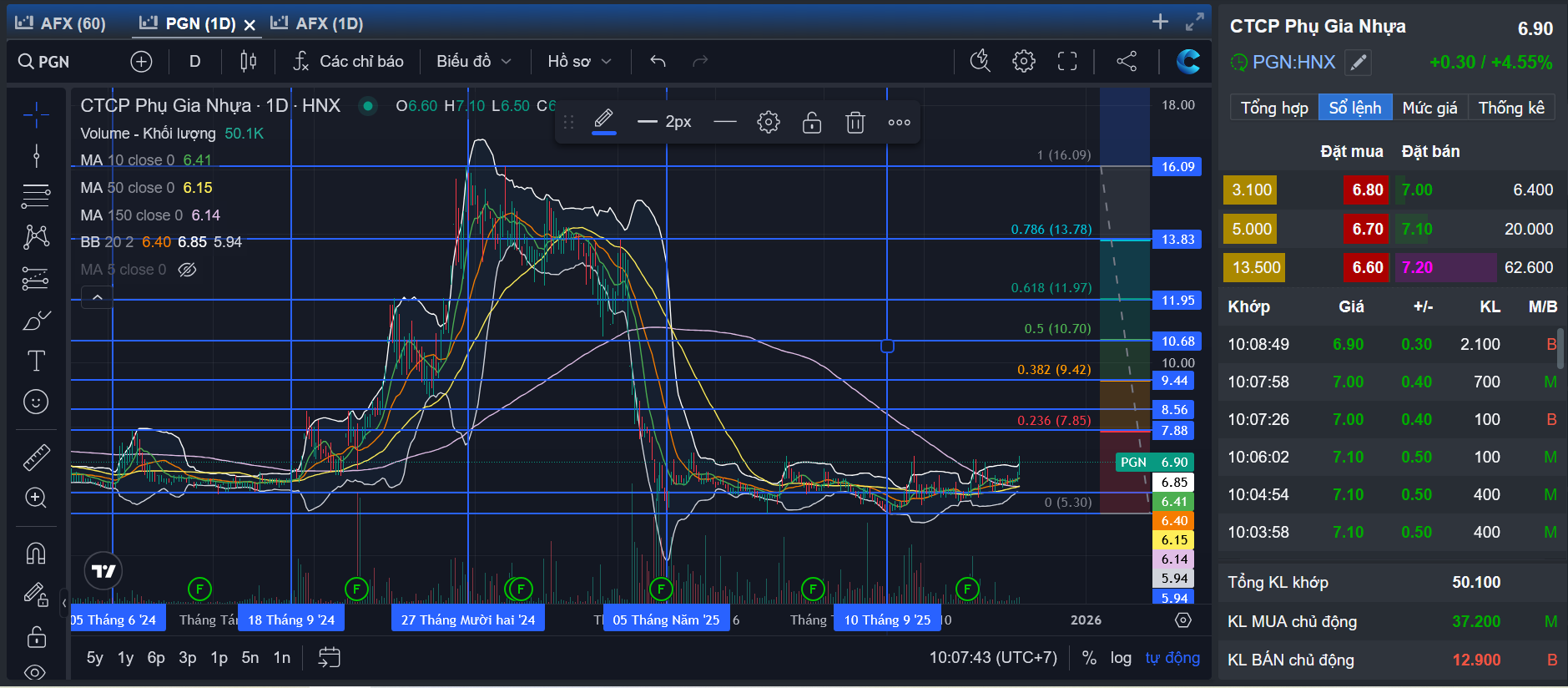The height and width of the screenshot is (688, 1568).
Task: Open the Biểu đồ dropdown
Action: pos(473,61)
